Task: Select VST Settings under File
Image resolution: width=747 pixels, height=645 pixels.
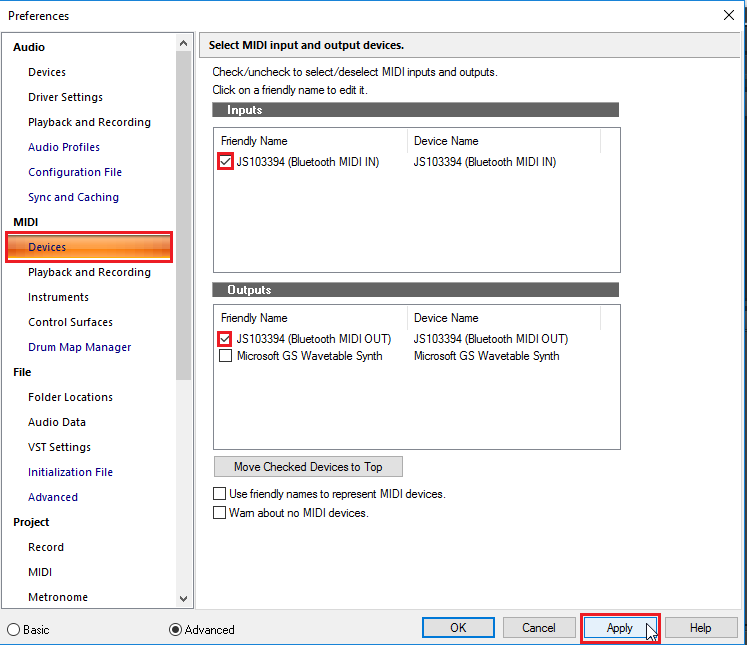Action: click(59, 447)
